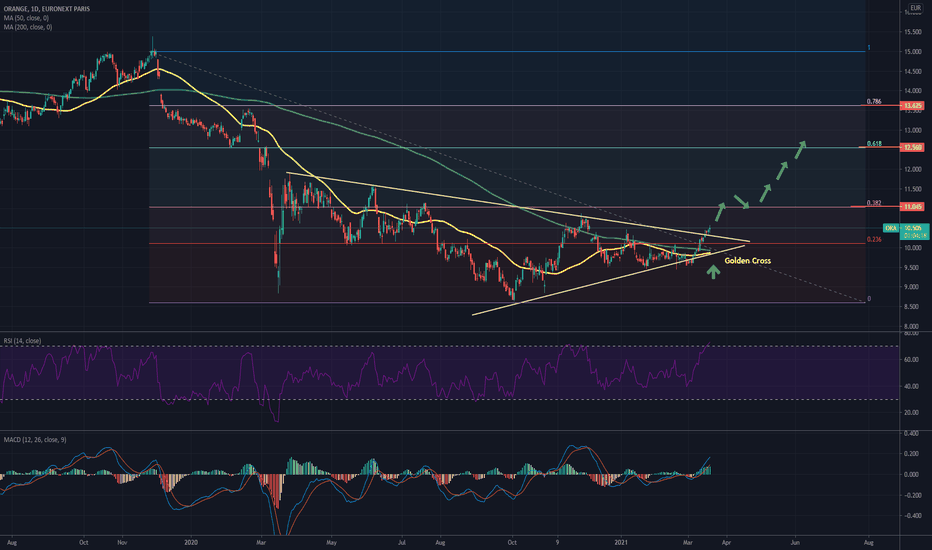Click the 2020 label on time axis
This screenshot has width=932, height=550.
(x=191, y=542)
